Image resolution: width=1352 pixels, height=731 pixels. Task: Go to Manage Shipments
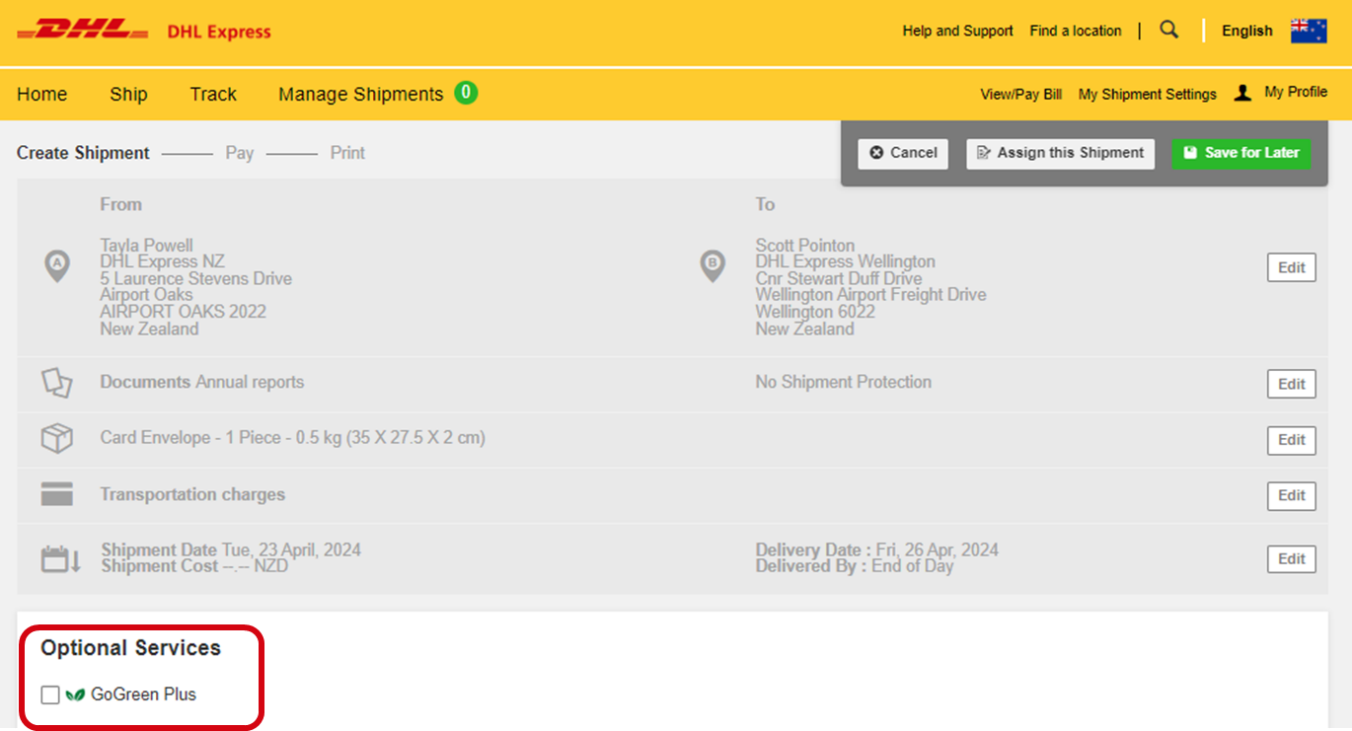360,94
